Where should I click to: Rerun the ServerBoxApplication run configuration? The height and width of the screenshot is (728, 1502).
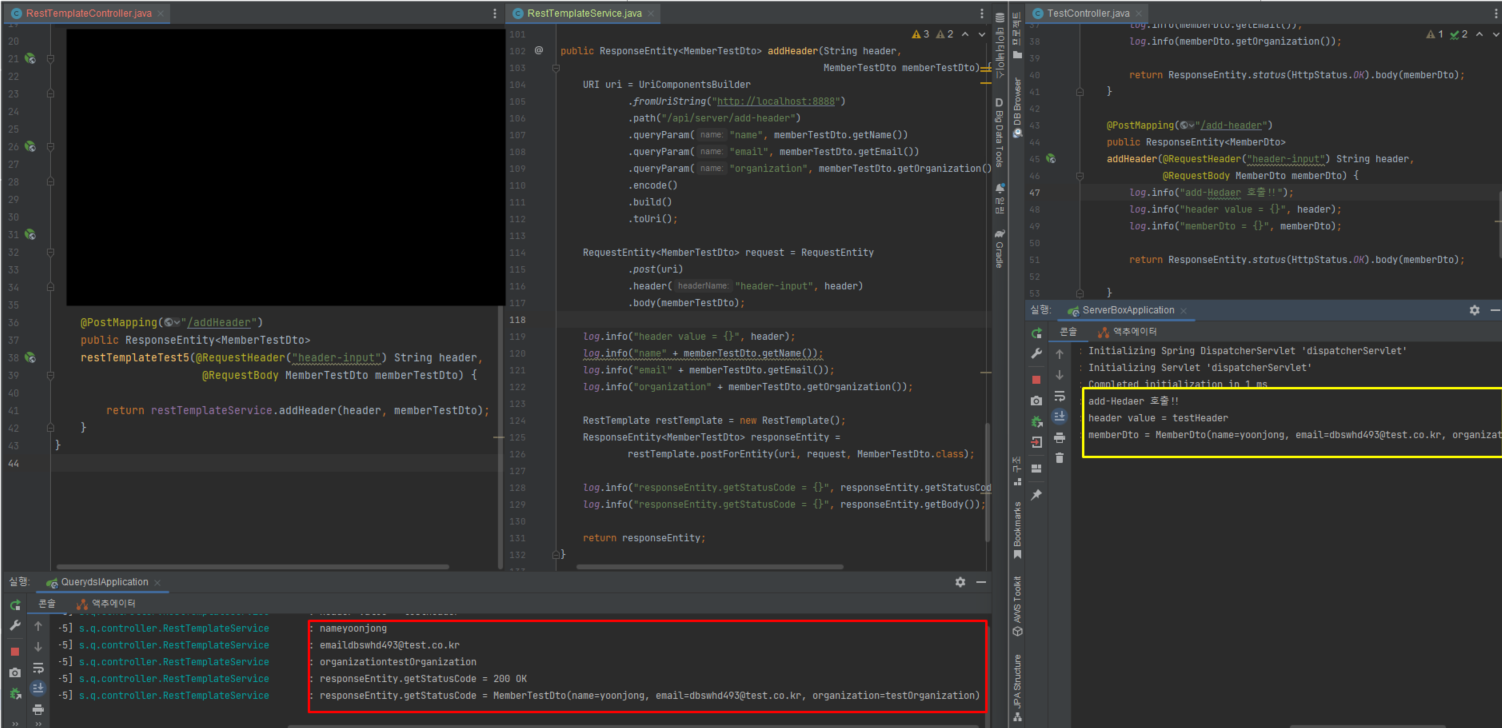pyautogui.click(x=1037, y=333)
